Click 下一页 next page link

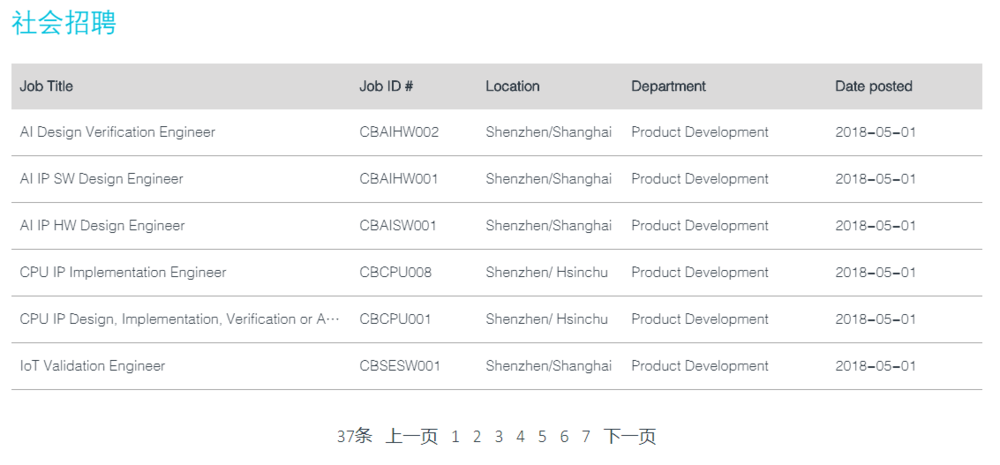[x=629, y=437]
